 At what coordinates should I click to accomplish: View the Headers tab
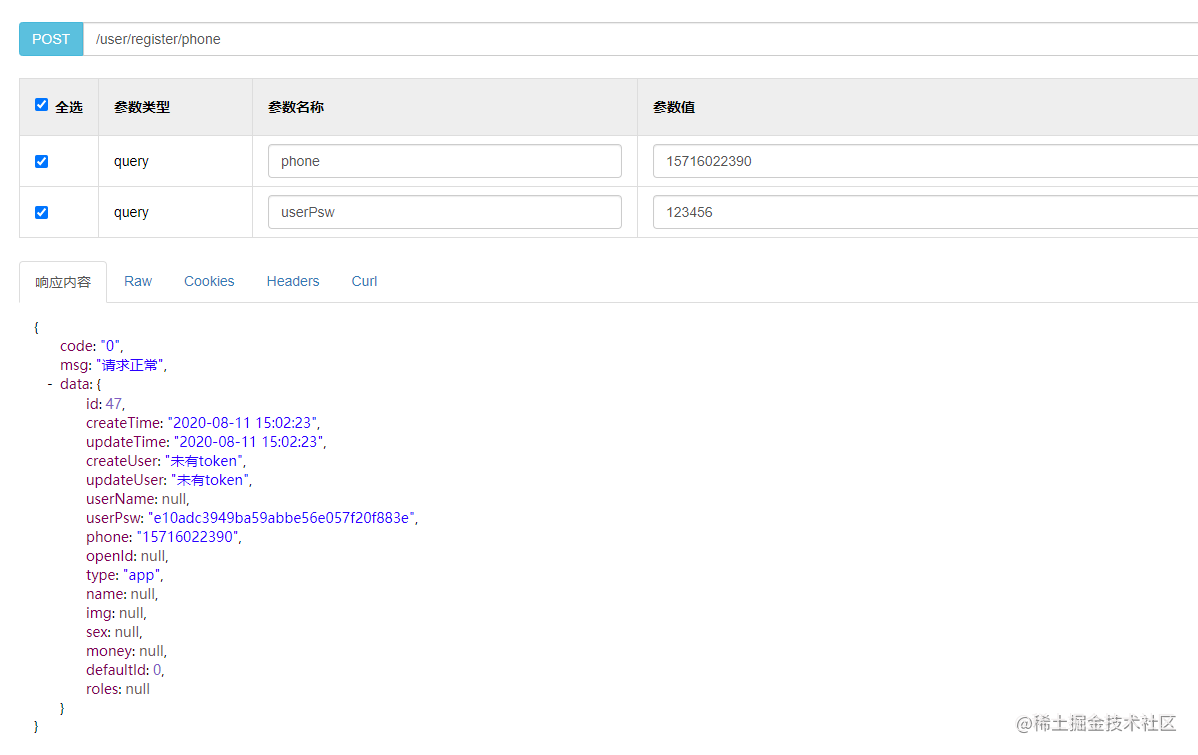(292, 281)
